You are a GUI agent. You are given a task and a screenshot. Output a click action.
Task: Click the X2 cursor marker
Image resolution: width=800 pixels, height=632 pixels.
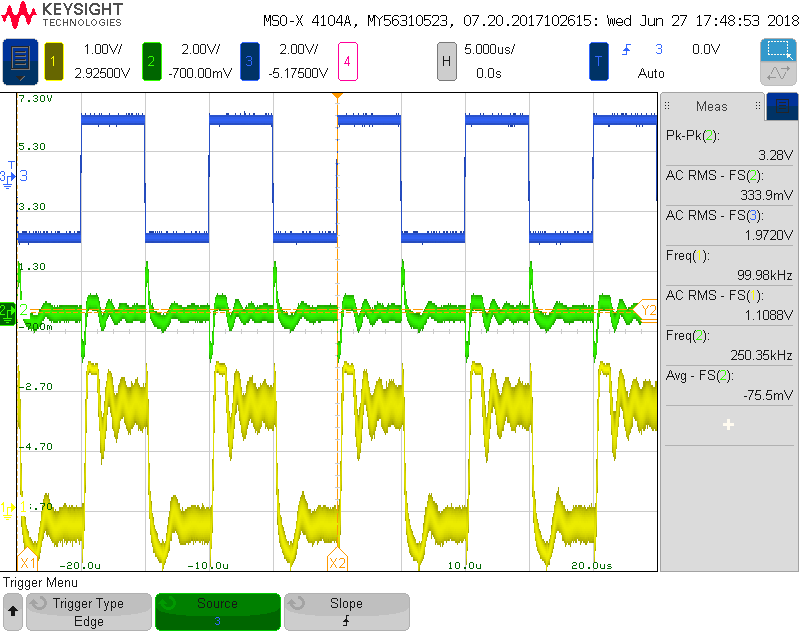click(x=337, y=560)
